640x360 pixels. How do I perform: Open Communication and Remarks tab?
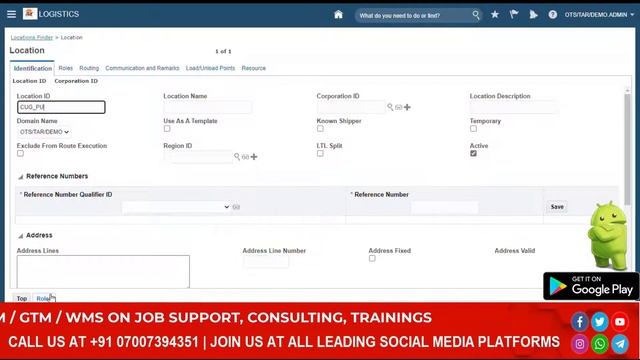pos(142,68)
